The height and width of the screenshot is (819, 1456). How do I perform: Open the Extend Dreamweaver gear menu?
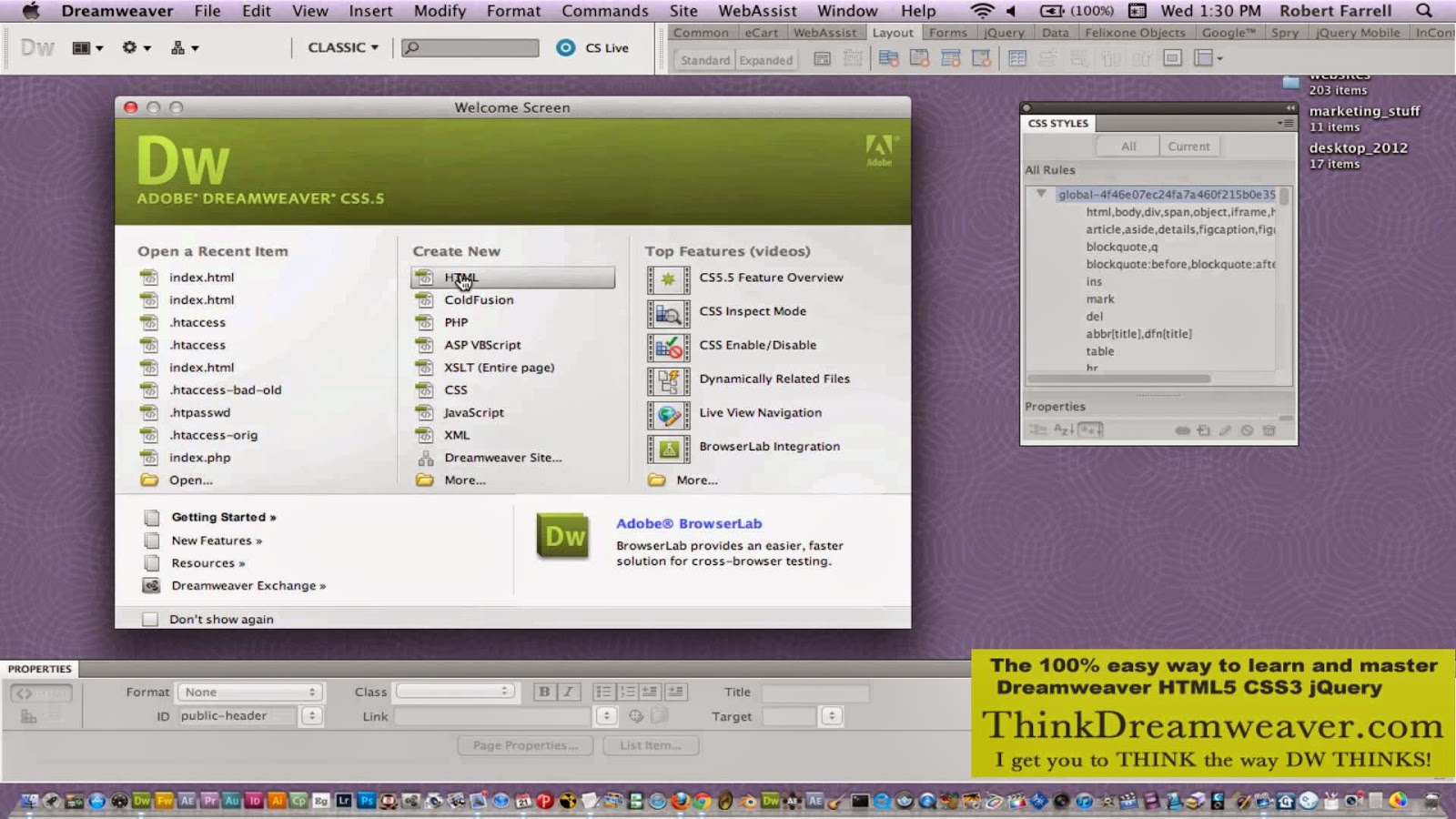[136, 47]
